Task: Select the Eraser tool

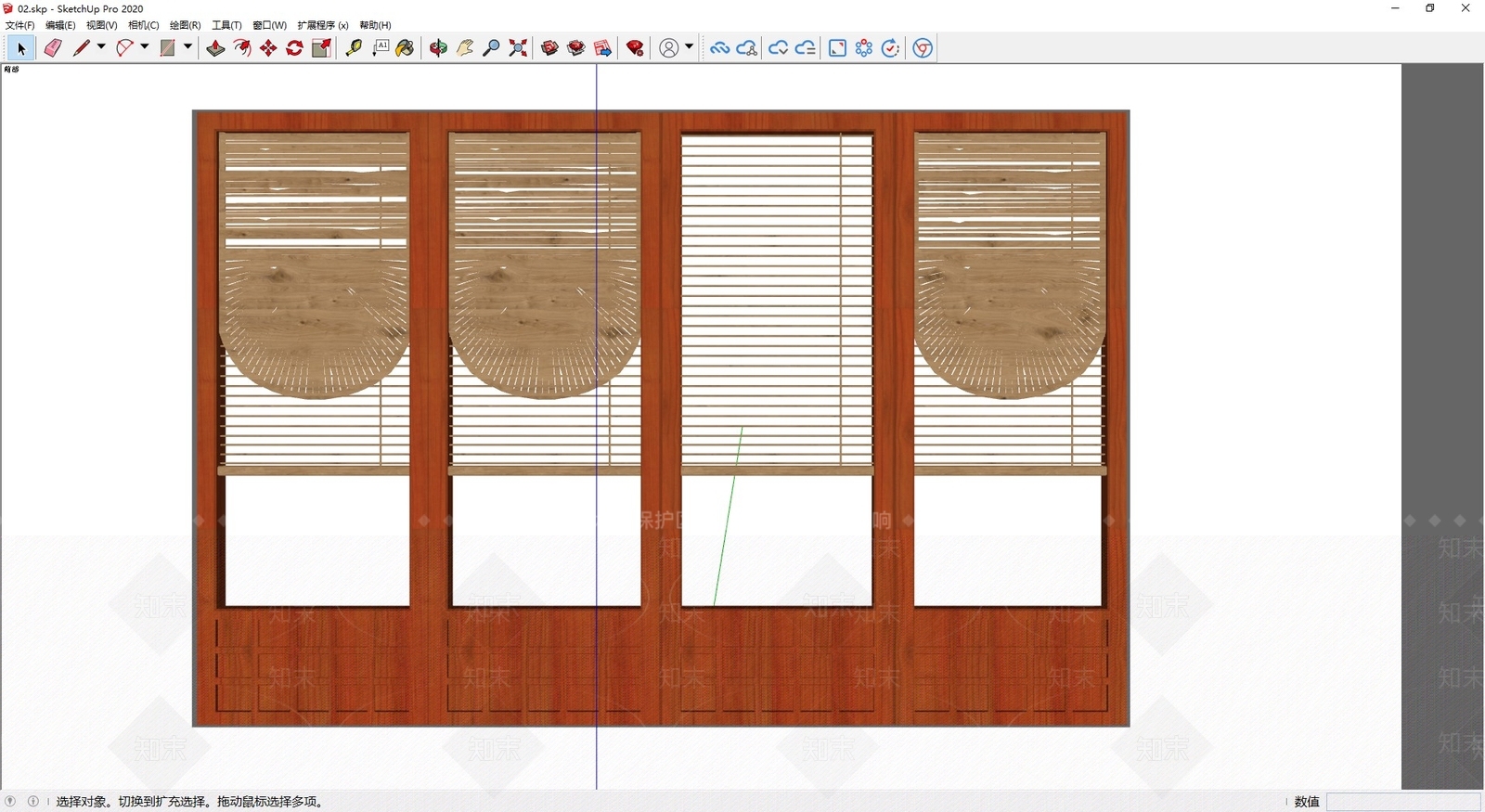Action: (53, 48)
